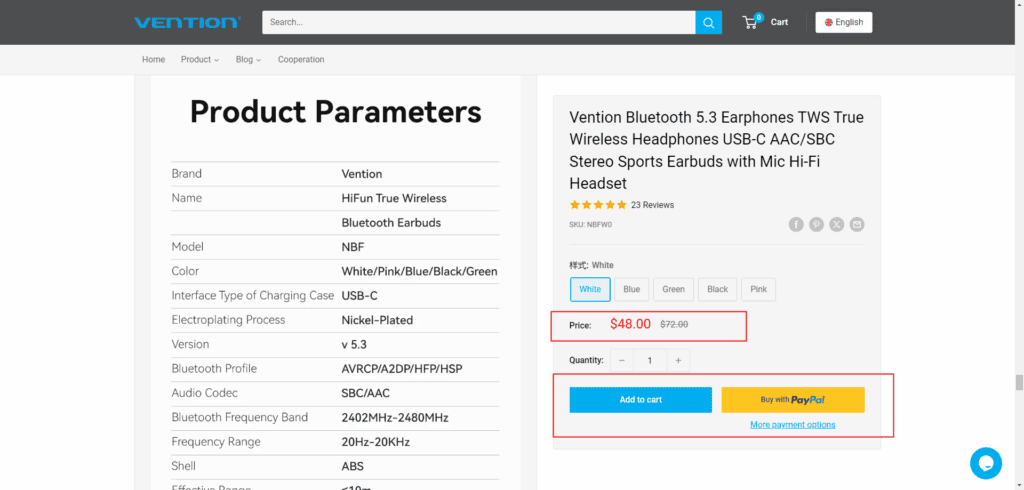The image size is (1024, 490).
Task: Buy with PayPal button
Action: click(793, 400)
